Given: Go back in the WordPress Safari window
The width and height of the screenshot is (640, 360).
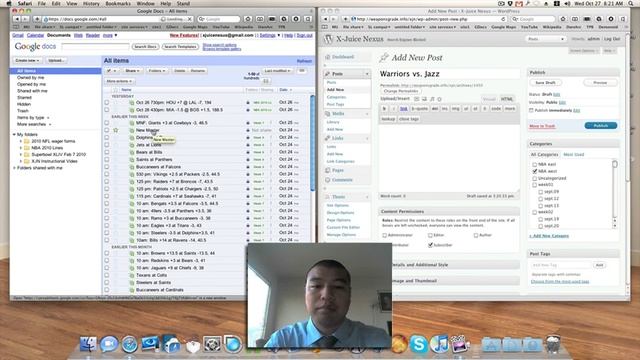Looking at the screenshot, I should [325, 19].
